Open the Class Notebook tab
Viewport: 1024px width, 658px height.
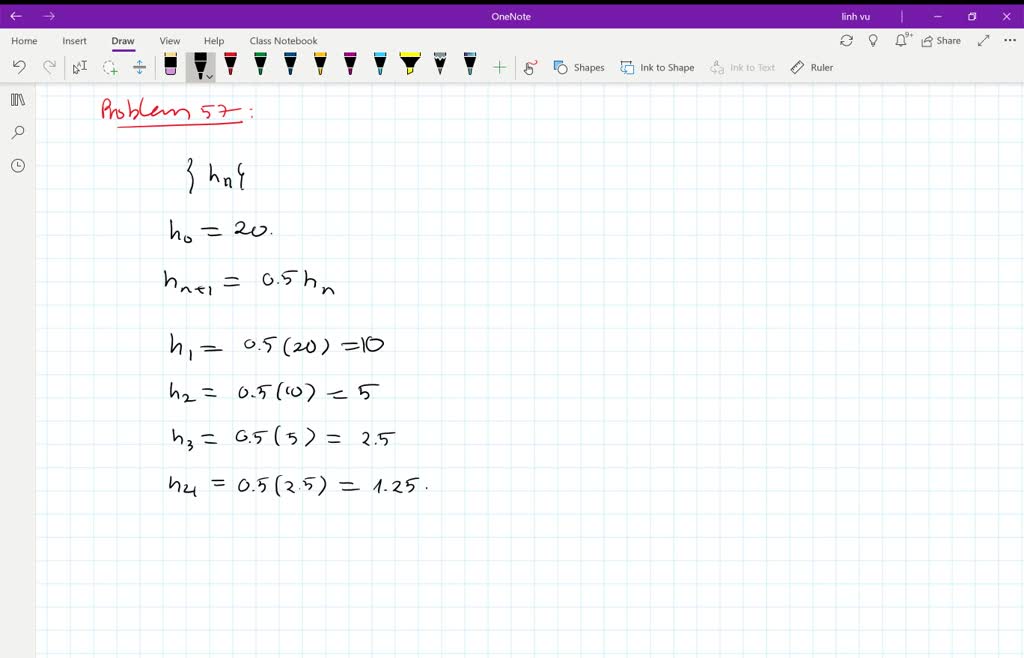click(283, 41)
